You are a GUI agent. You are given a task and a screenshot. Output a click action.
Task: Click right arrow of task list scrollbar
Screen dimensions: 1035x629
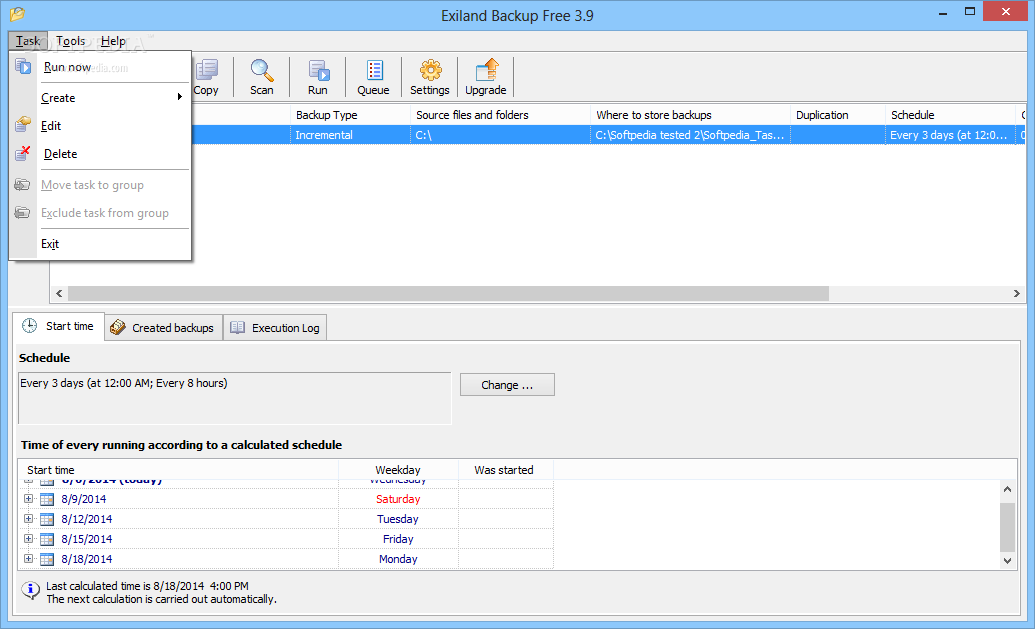coord(1017,293)
